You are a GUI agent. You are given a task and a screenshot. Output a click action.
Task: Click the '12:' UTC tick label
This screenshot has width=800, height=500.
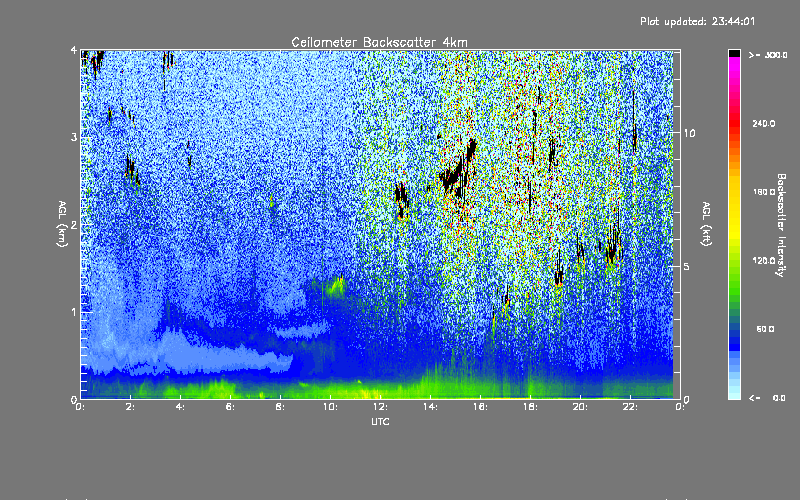[x=380, y=407]
